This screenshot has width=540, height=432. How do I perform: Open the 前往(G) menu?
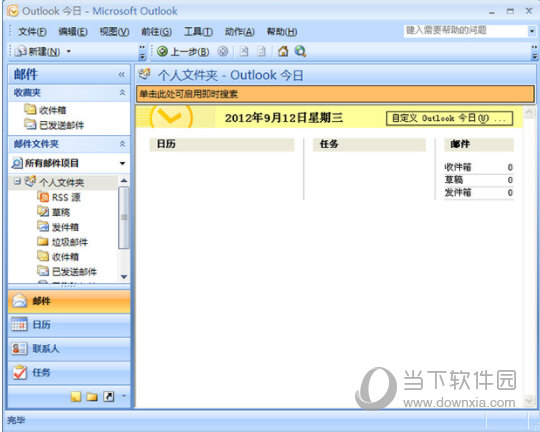click(x=156, y=32)
